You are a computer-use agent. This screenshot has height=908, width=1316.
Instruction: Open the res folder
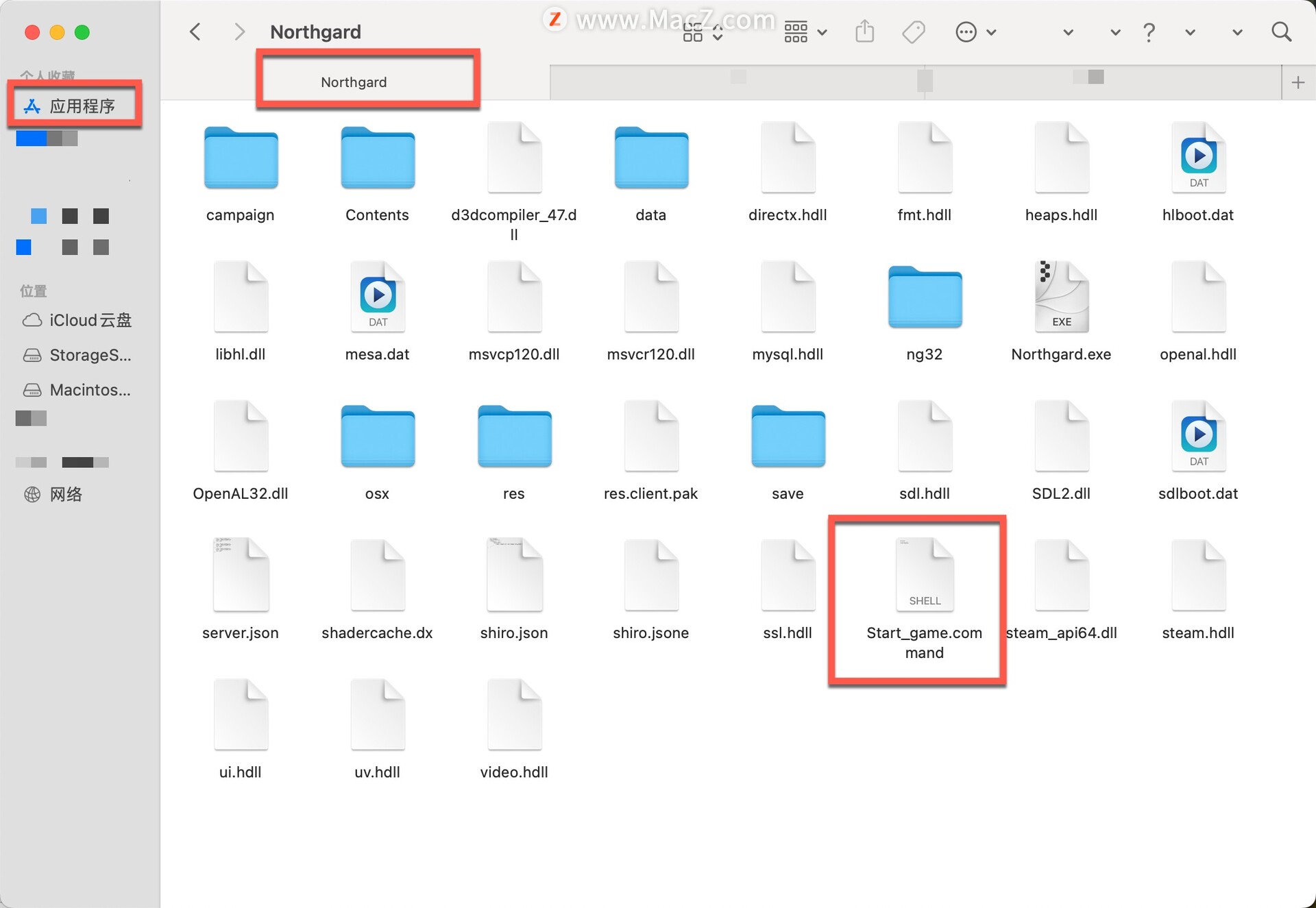tap(514, 437)
